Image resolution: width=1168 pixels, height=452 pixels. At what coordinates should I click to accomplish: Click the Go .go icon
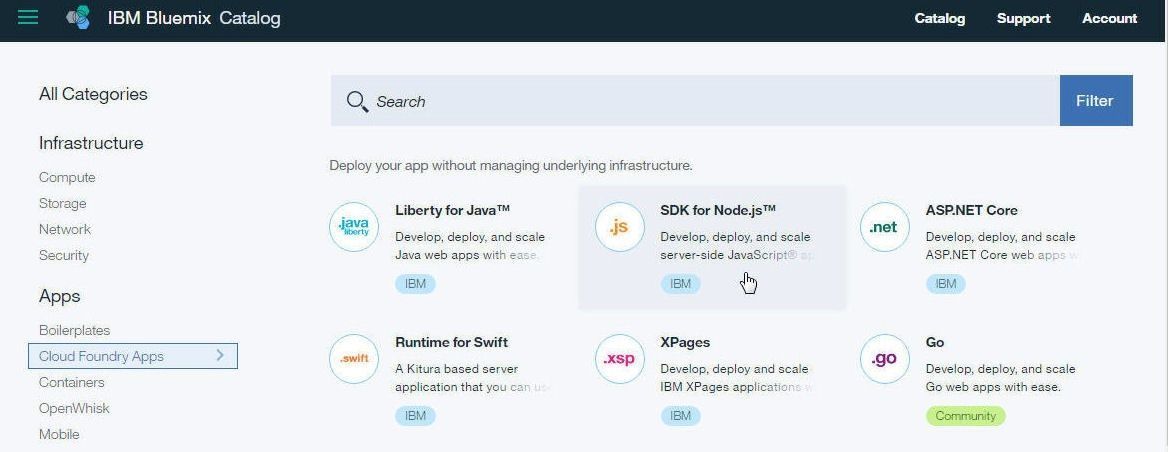point(884,359)
